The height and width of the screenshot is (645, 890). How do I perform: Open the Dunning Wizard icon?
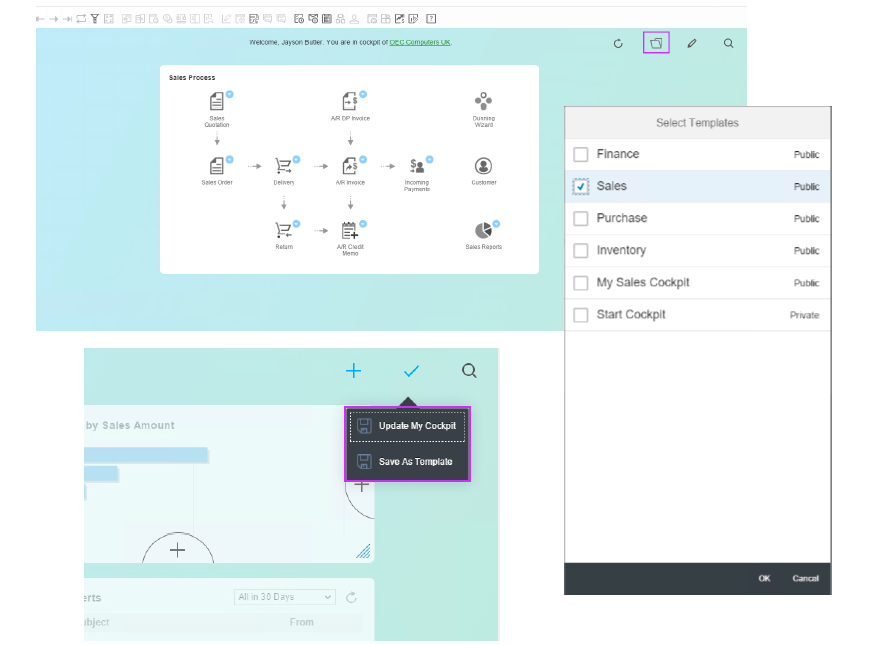tap(483, 101)
